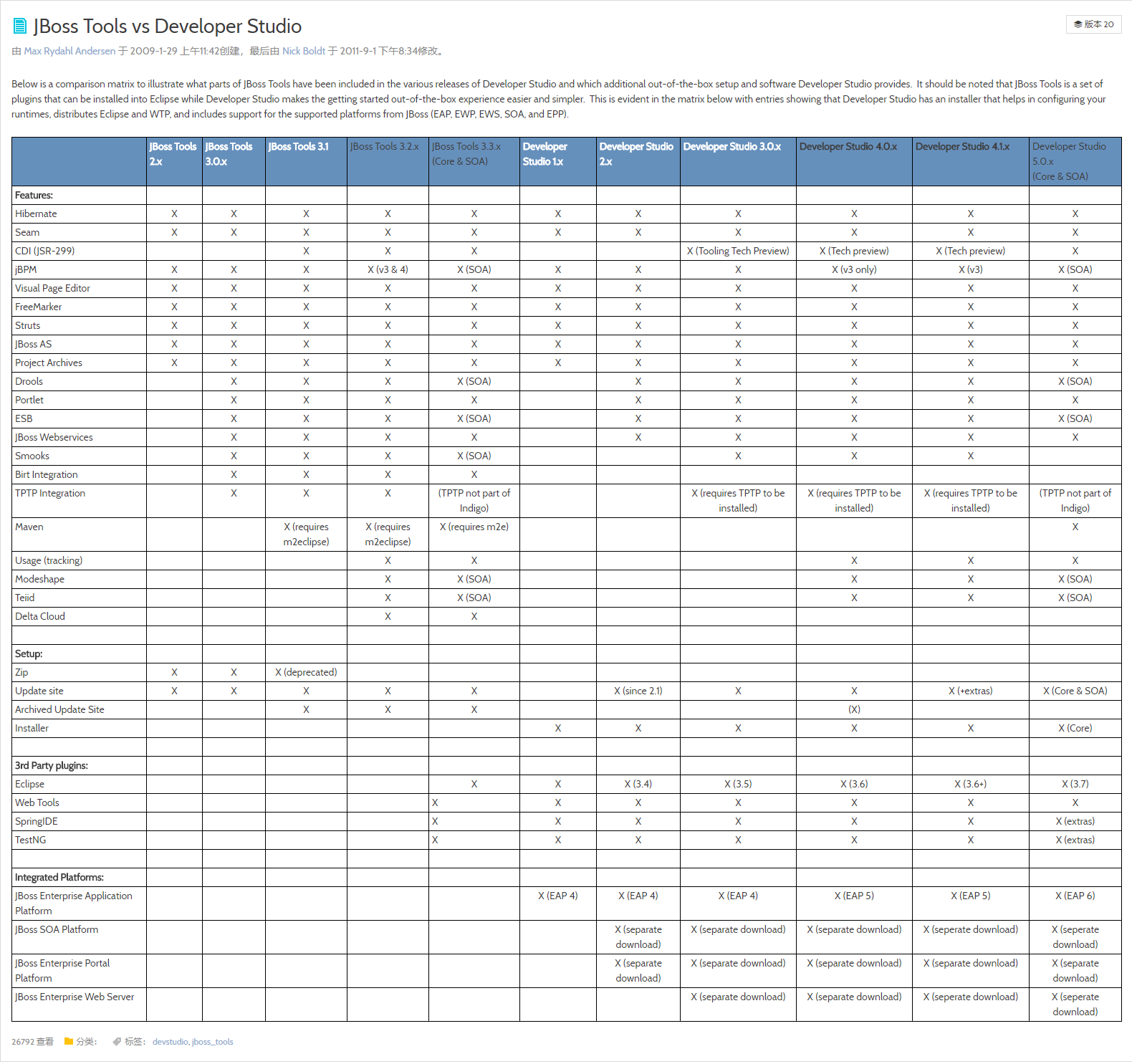
Task: Click the 'Hibernate' row label
Action: pos(36,214)
